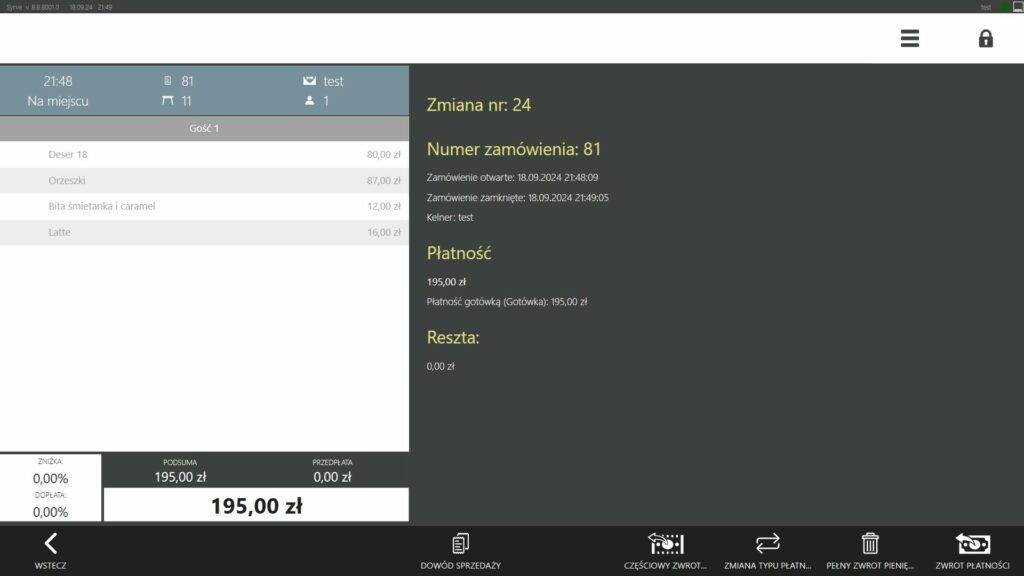1024x576 pixels.
Task: Collapse the Gość 1 guest header
Action: pyautogui.click(x=204, y=128)
